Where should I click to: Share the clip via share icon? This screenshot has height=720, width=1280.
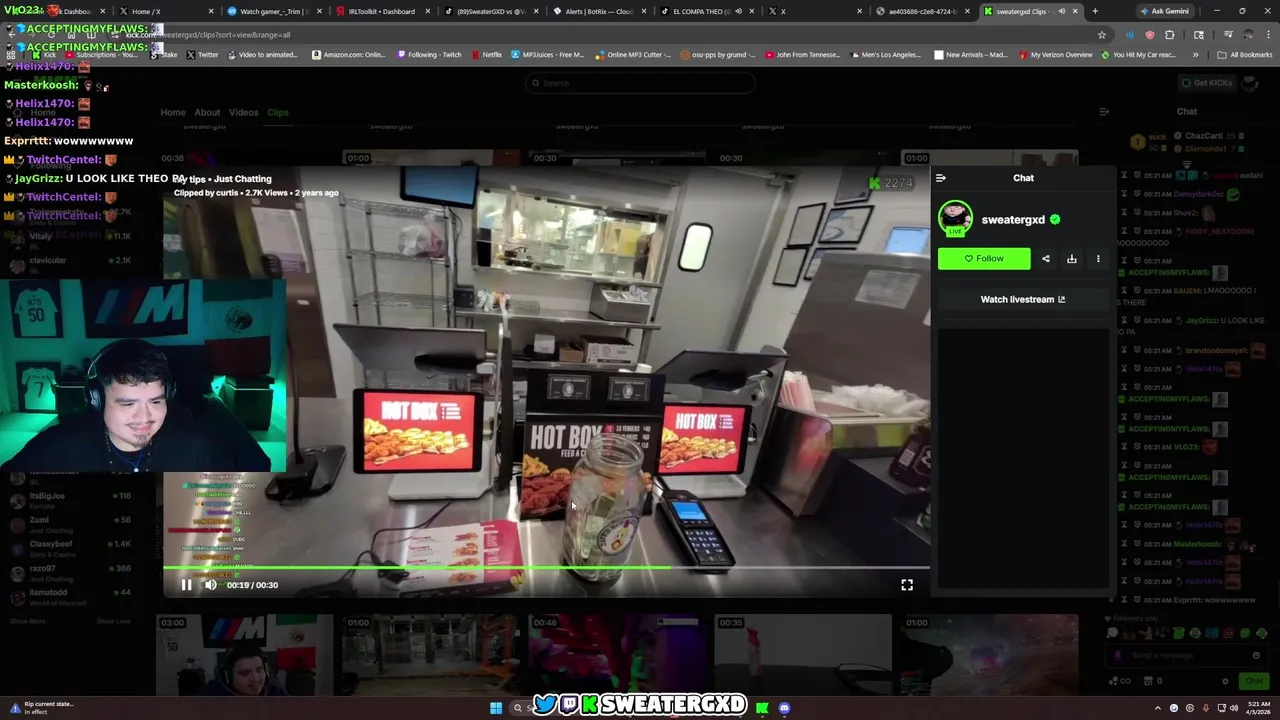click(x=1046, y=259)
